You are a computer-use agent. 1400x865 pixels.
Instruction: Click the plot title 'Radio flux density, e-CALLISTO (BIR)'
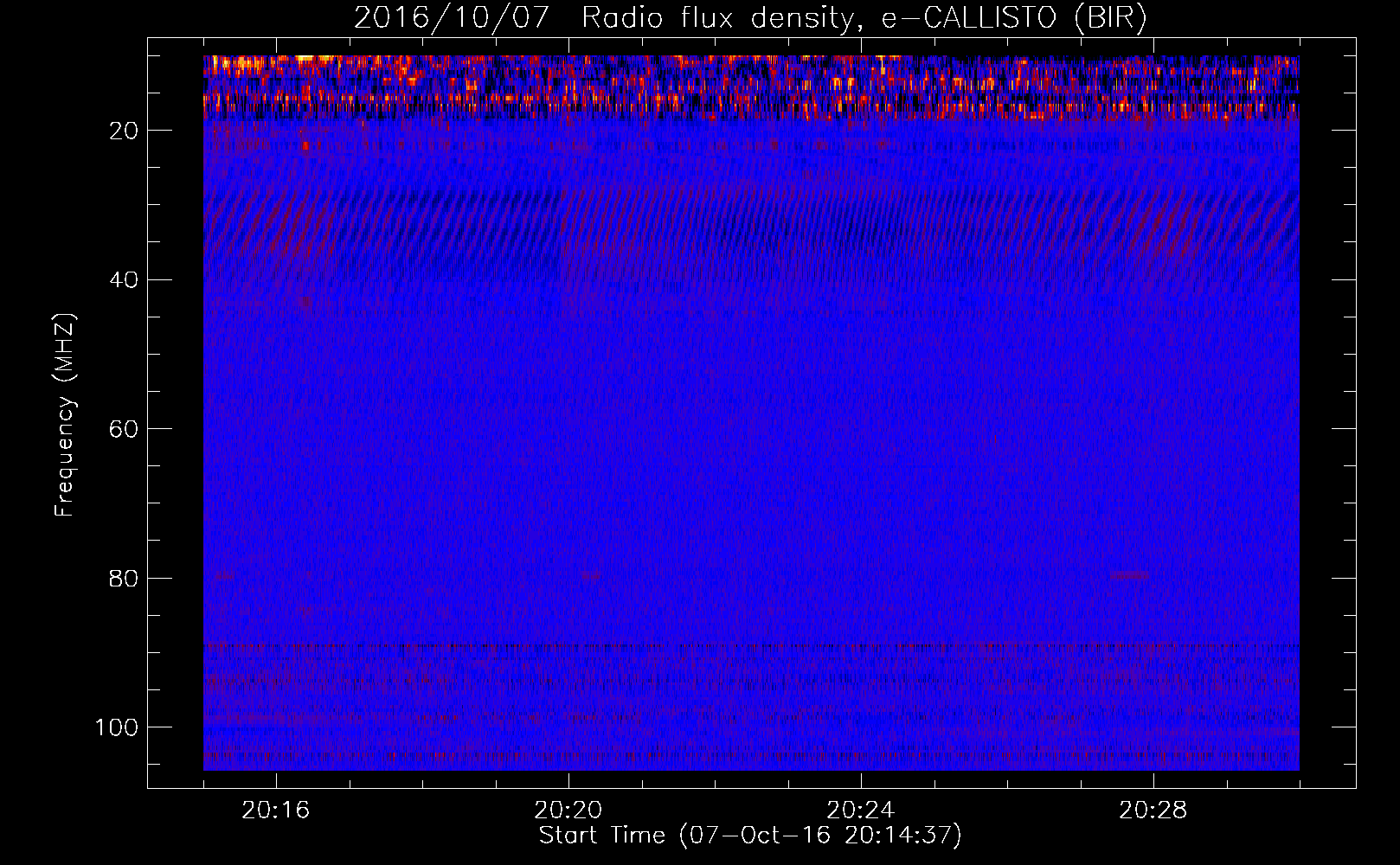click(864, 18)
